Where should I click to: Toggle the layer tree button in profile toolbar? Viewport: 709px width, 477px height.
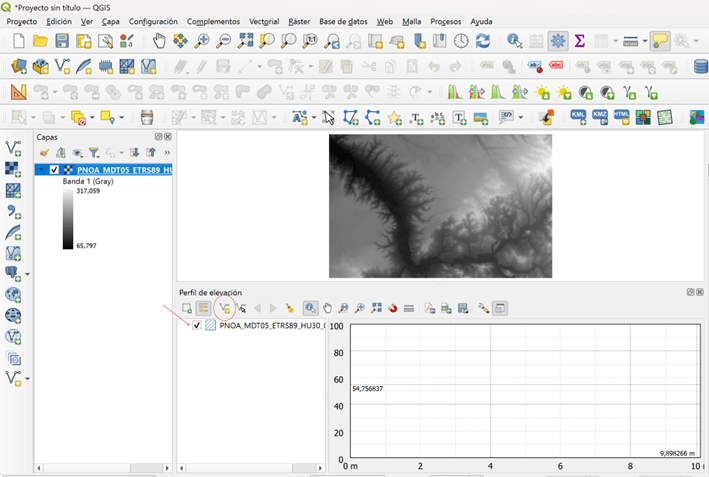tap(203, 308)
